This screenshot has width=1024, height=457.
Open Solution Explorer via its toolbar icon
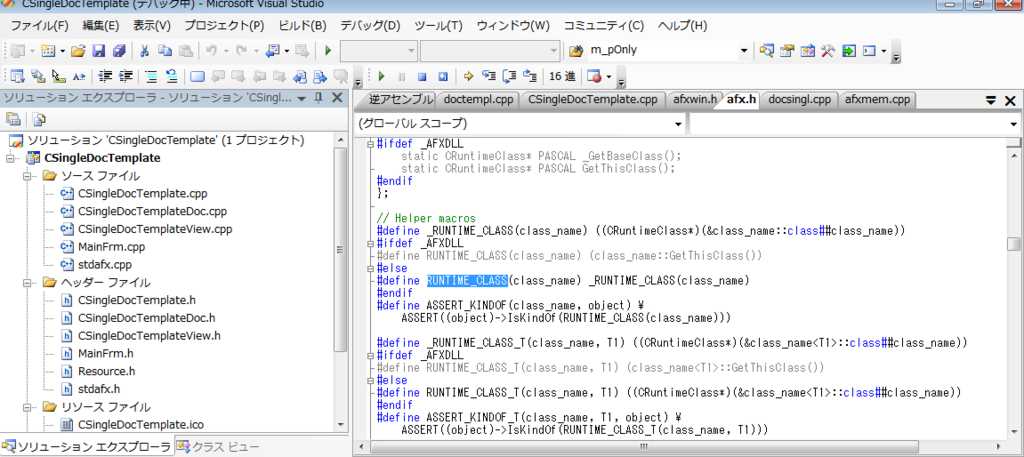[767, 50]
